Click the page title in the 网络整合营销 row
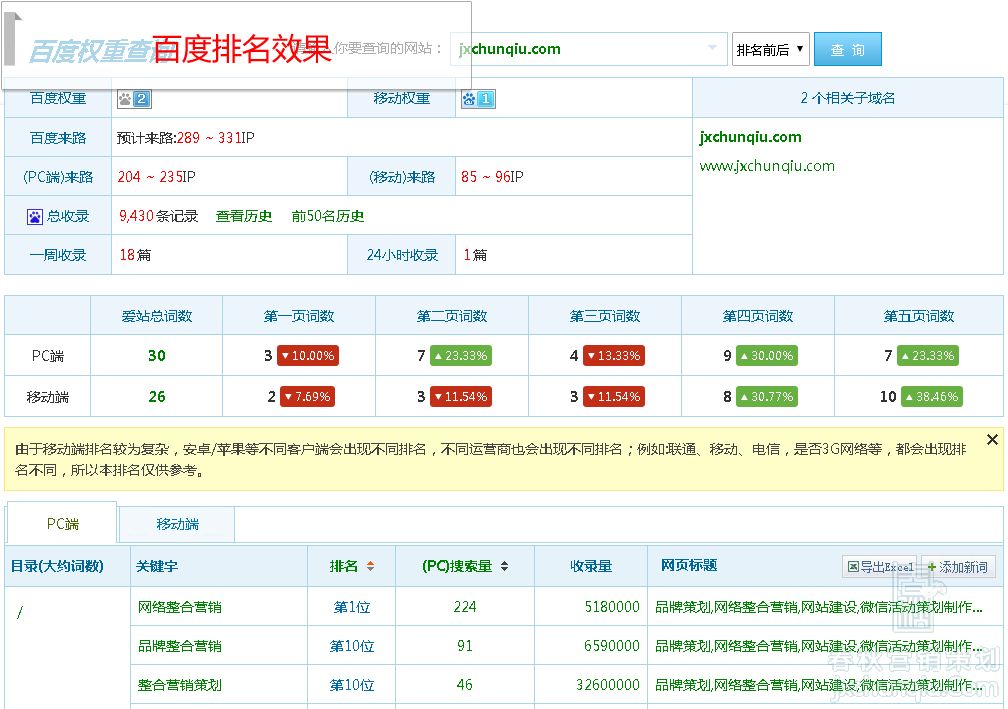This screenshot has height=709, width=1008. point(818,607)
